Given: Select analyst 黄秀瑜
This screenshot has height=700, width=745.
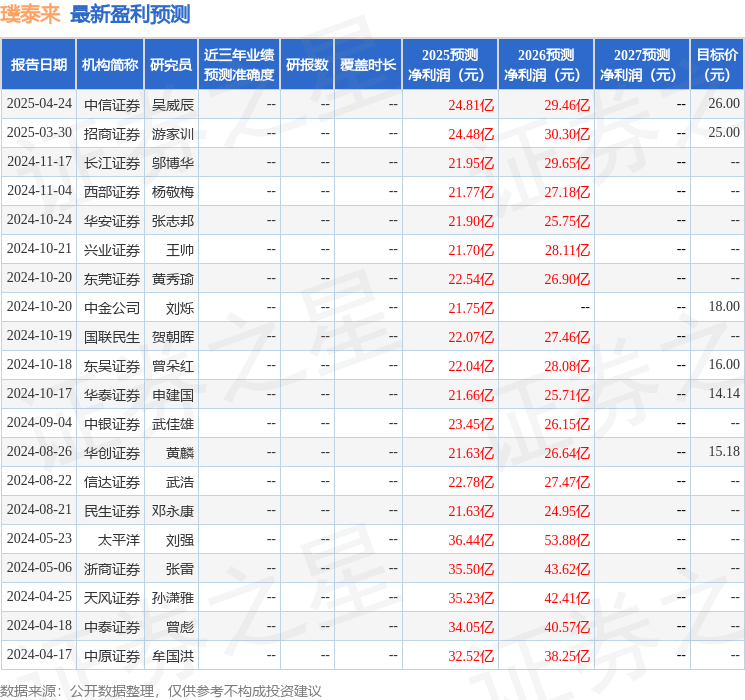Looking at the screenshot, I should pyautogui.click(x=172, y=278).
